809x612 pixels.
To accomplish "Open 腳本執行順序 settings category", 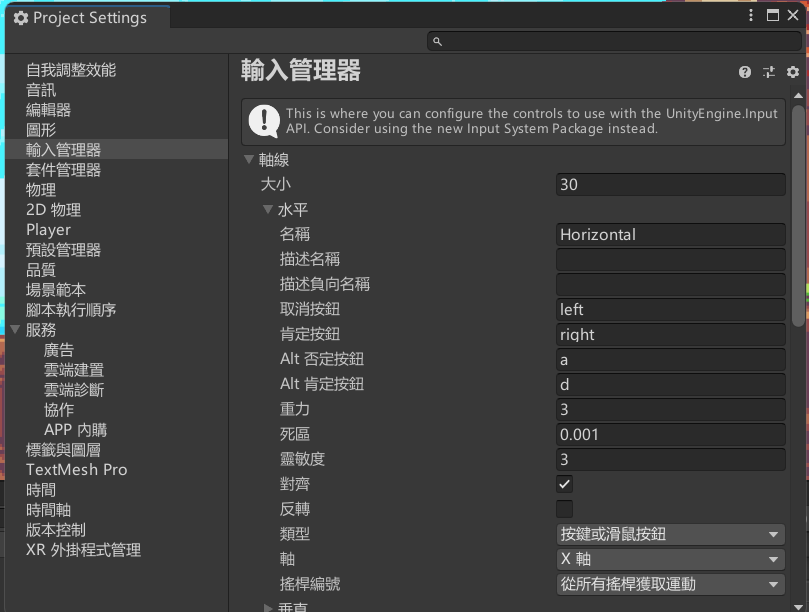I will click(71, 310).
